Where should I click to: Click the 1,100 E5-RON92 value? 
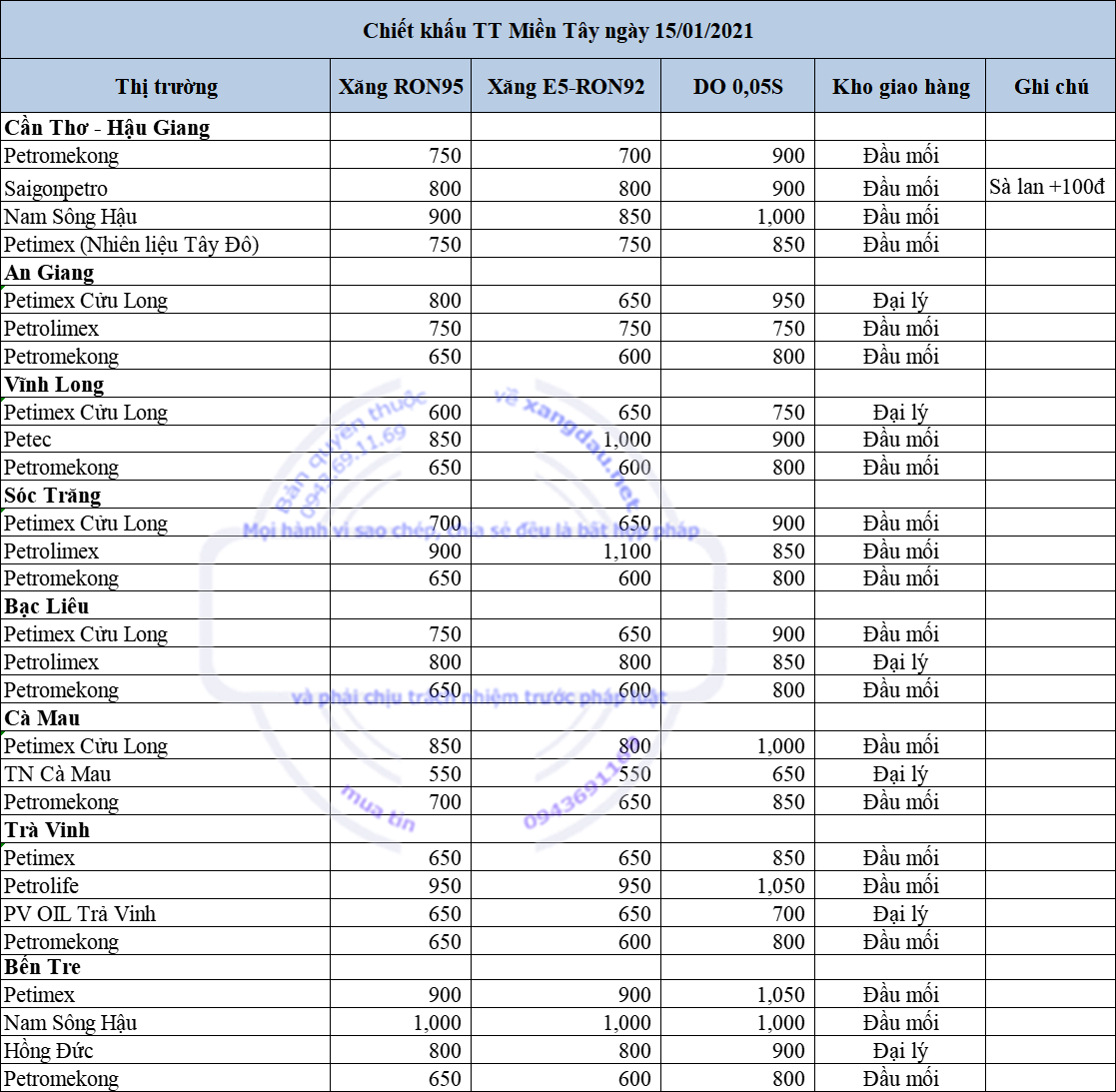(565, 550)
